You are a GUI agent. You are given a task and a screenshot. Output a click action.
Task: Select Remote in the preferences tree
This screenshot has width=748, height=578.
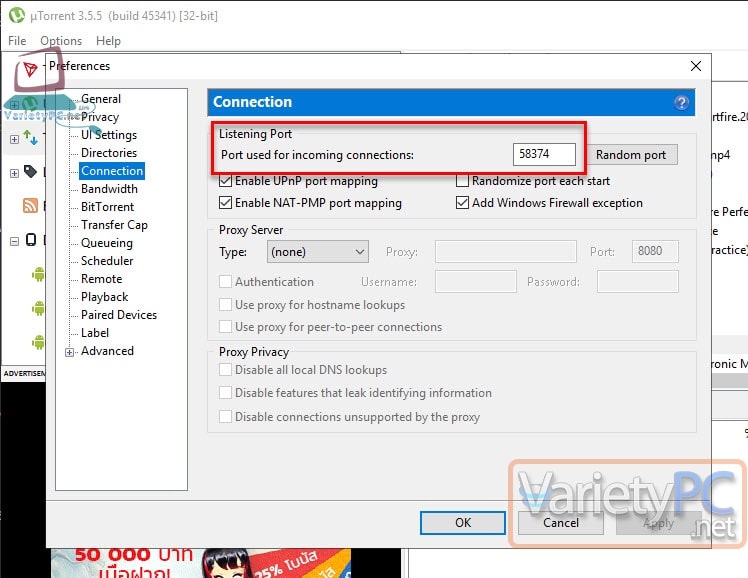pos(102,279)
